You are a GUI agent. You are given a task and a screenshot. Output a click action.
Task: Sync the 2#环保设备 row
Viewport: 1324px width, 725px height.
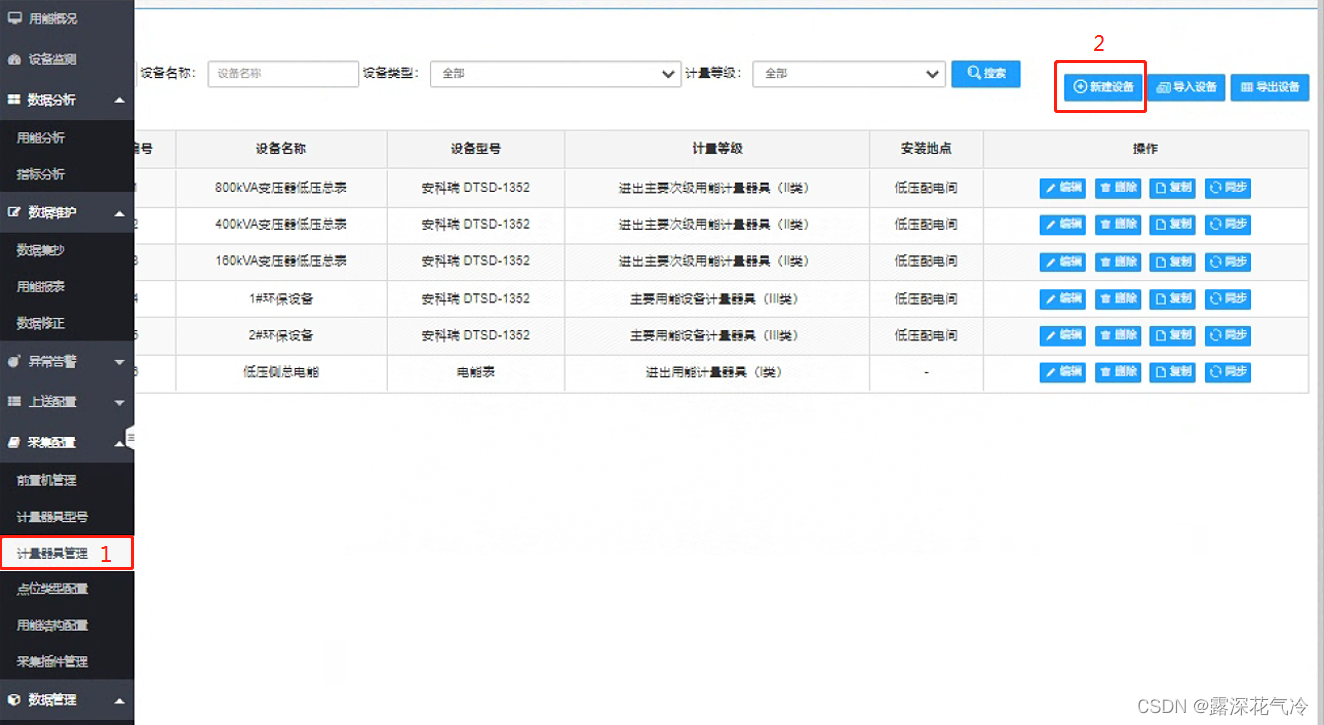coord(1228,335)
